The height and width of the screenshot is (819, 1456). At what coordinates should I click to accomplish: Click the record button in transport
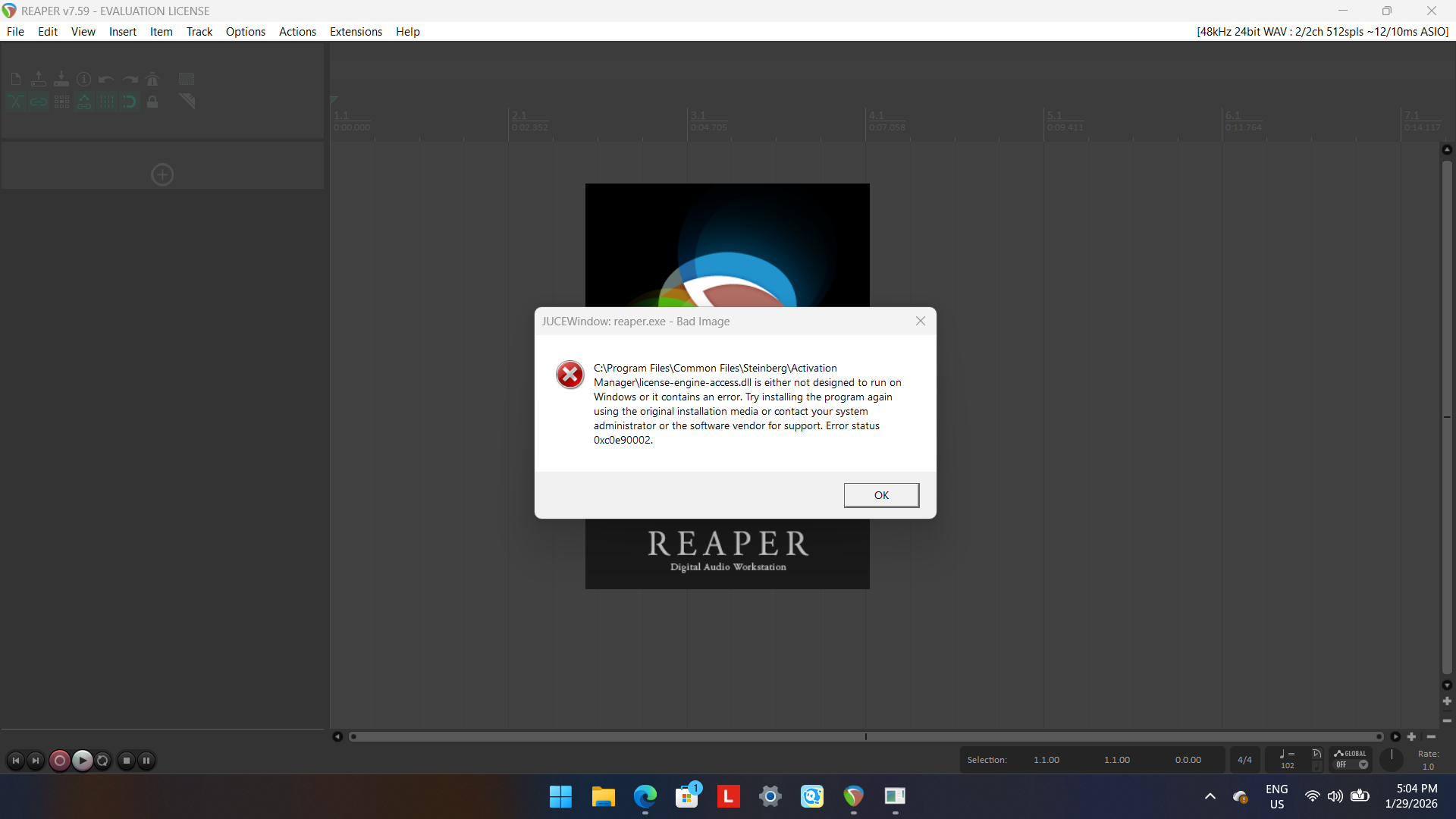60,760
